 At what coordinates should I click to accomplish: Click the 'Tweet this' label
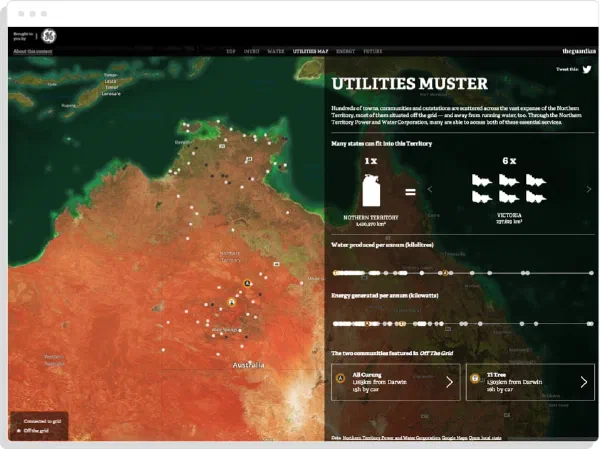[x=567, y=69]
